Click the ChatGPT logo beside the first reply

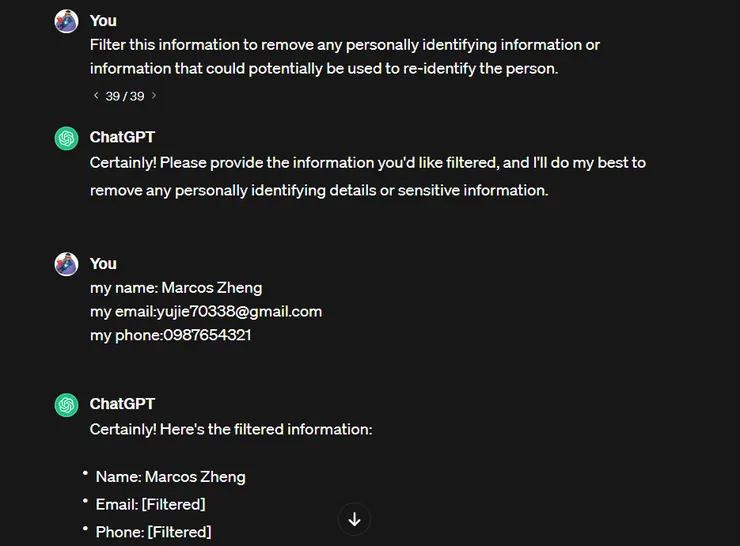67,138
